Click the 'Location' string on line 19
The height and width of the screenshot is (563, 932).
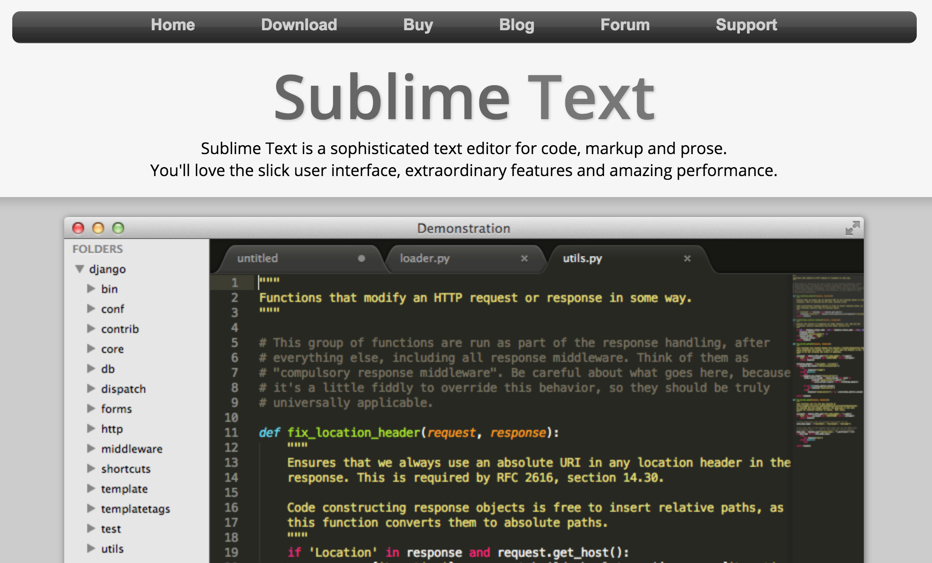click(x=343, y=552)
